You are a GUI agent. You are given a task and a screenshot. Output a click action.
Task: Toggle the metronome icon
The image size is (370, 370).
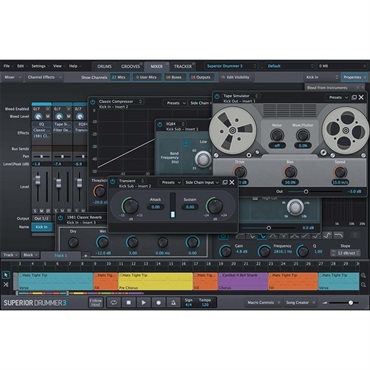[173, 302]
